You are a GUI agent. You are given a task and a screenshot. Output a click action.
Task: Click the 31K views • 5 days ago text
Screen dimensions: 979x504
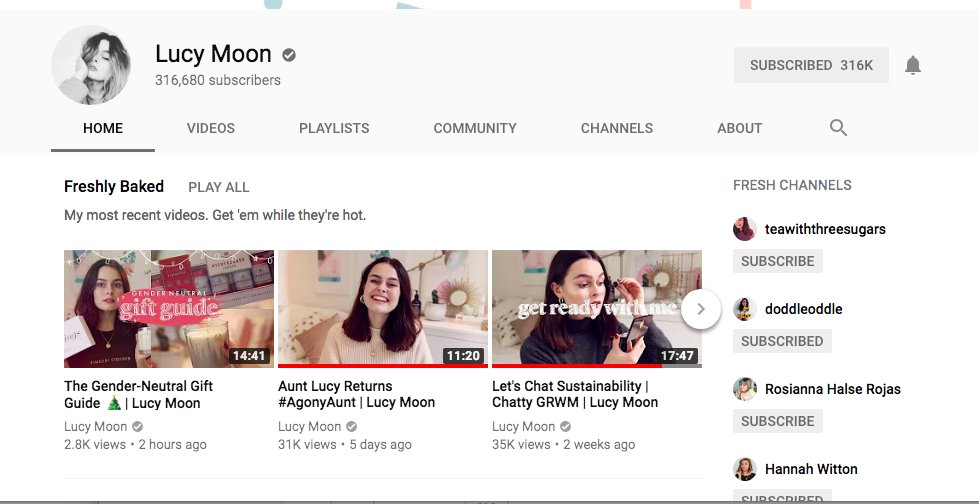pos(345,445)
